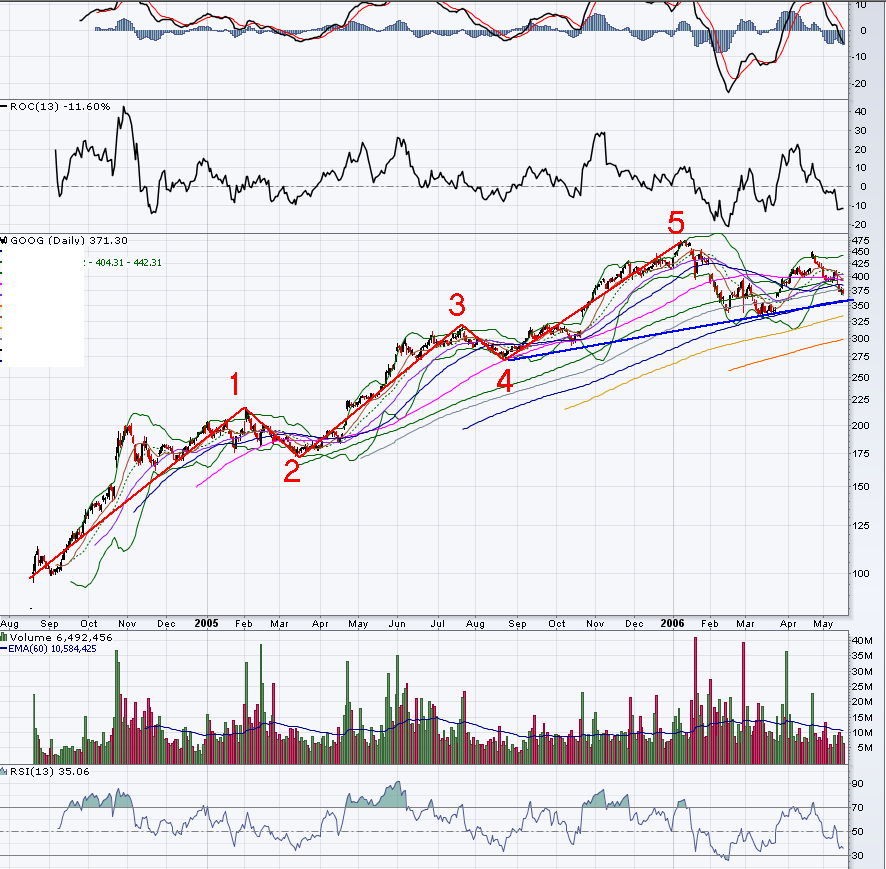Select the GOOG (Daily) 371.30 title
This screenshot has height=869, width=886.
click(x=69, y=241)
